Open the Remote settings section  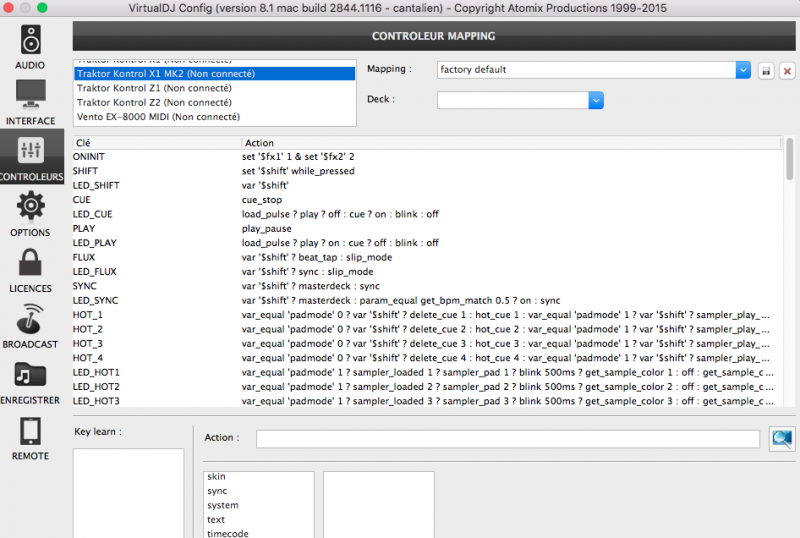coord(30,438)
